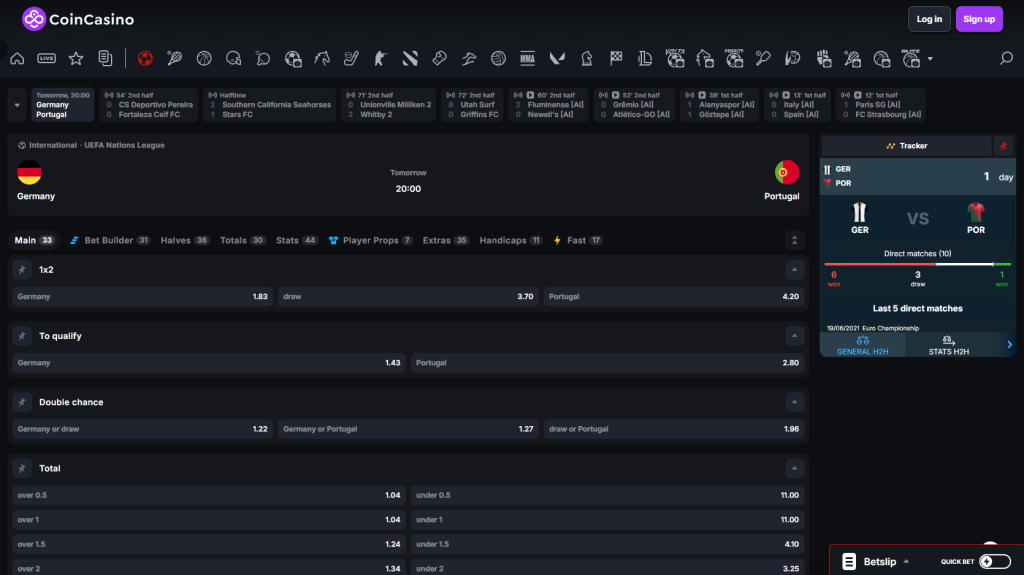Select the MMA sport icon
The image size is (1024, 575).
(528, 59)
